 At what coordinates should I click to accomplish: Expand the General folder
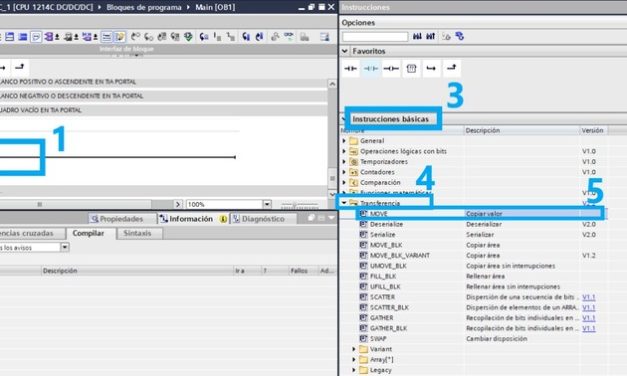tap(344, 141)
